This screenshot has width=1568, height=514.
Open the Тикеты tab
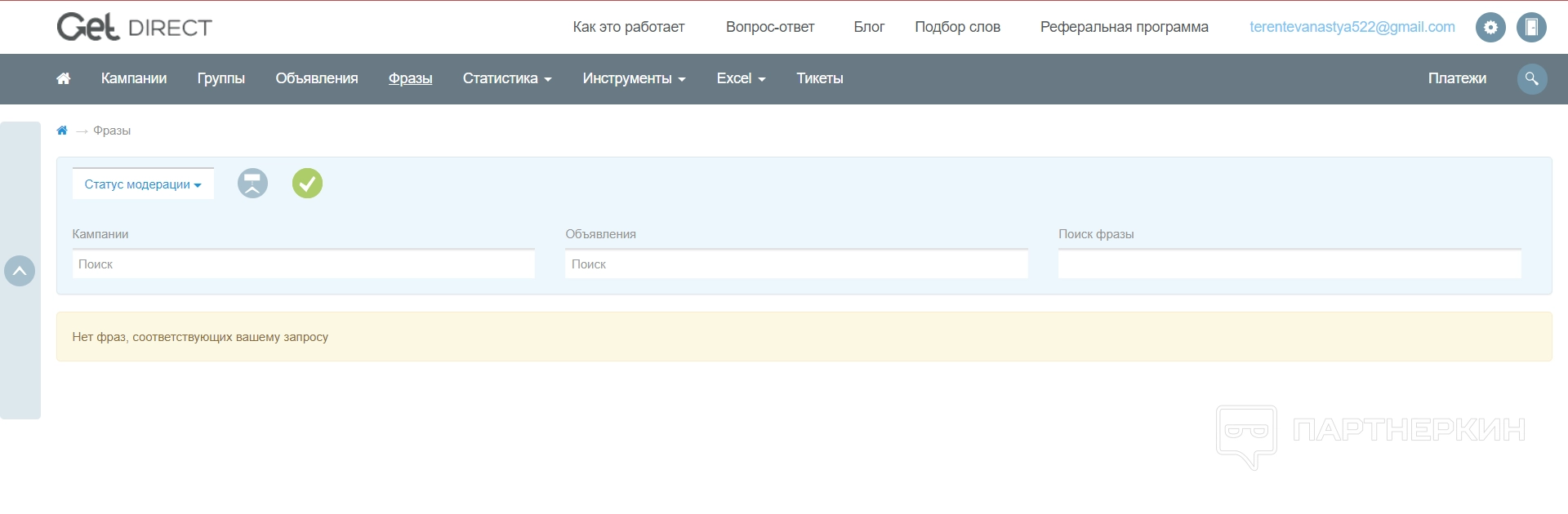pos(820,78)
